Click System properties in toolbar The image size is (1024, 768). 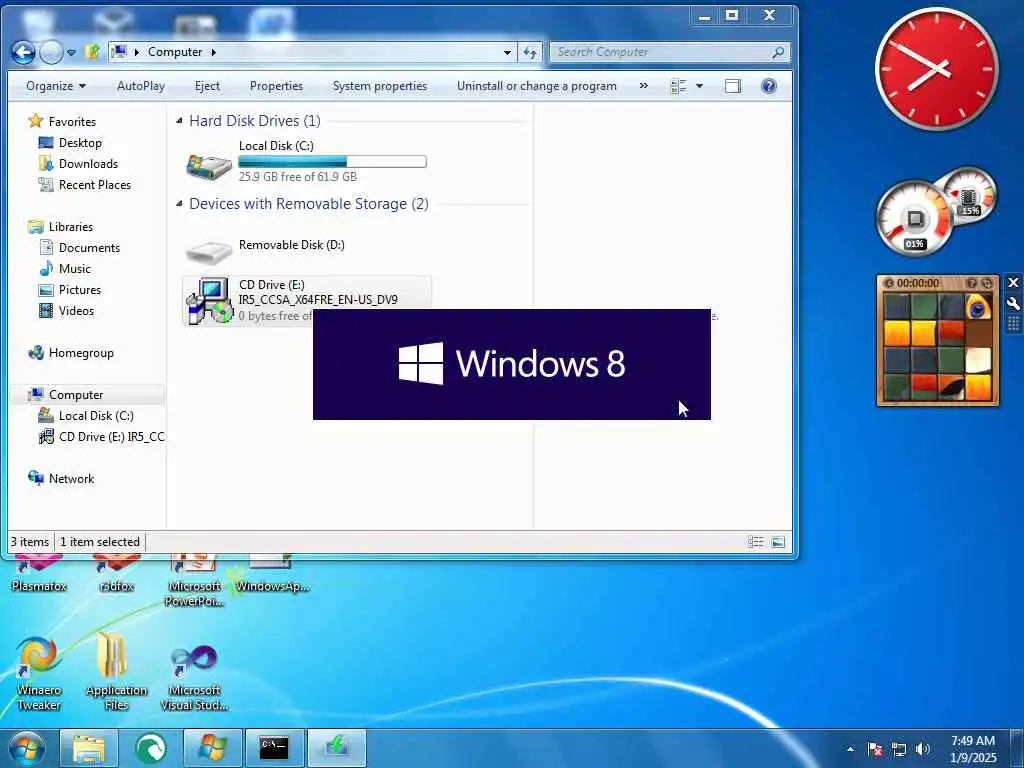click(379, 86)
